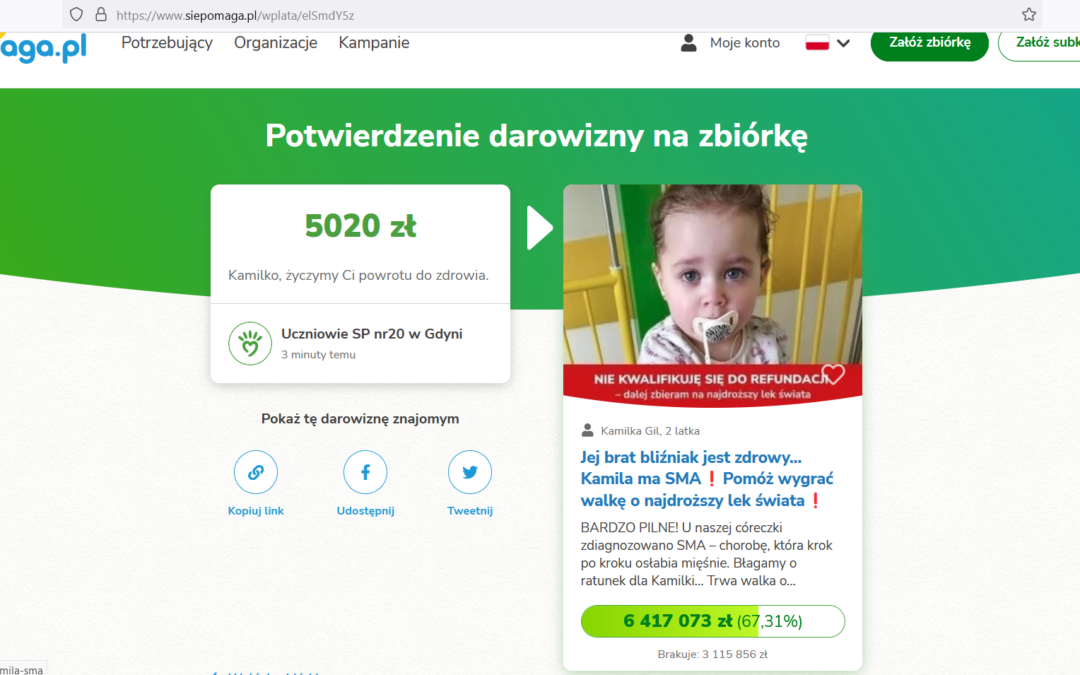Click the lock icon in address bar
The width and height of the screenshot is (1080, 675).
click(101, 14)
